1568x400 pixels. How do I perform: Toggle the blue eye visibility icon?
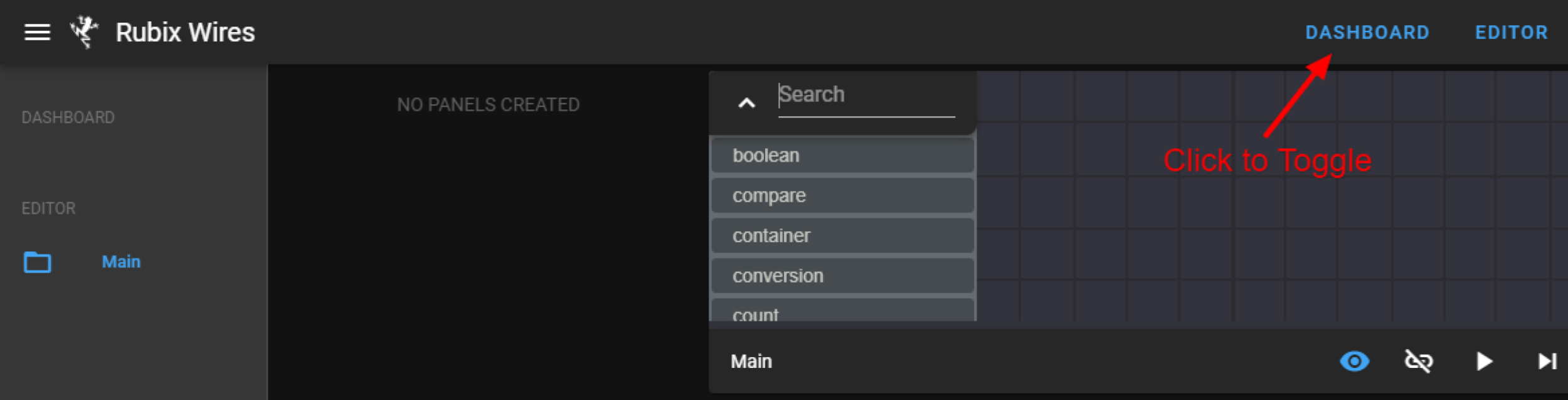[x=1354, y=361]
